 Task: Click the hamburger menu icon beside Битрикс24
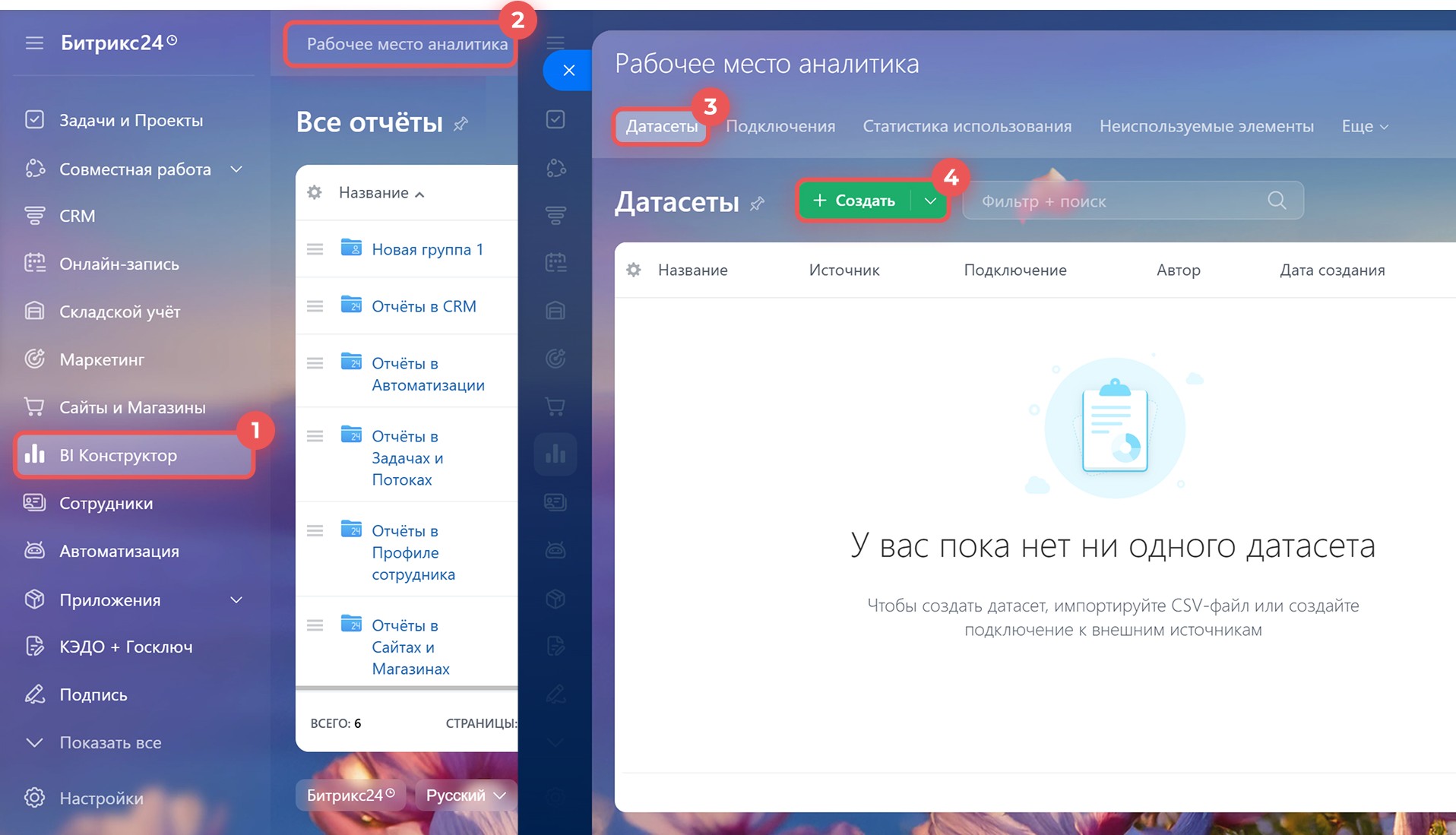click(x=34, y=43)
